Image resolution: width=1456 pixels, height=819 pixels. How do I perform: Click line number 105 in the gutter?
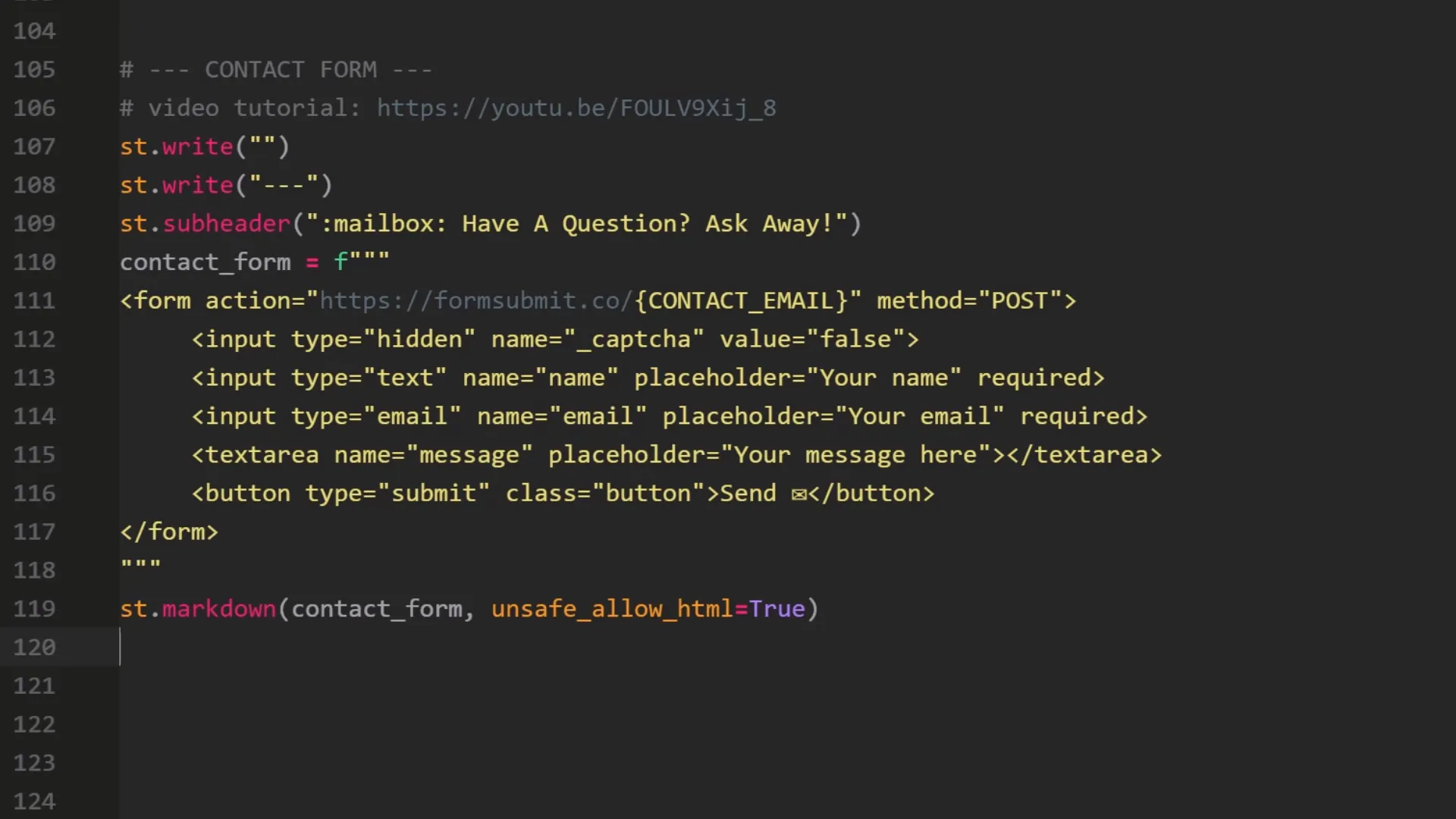34,70
